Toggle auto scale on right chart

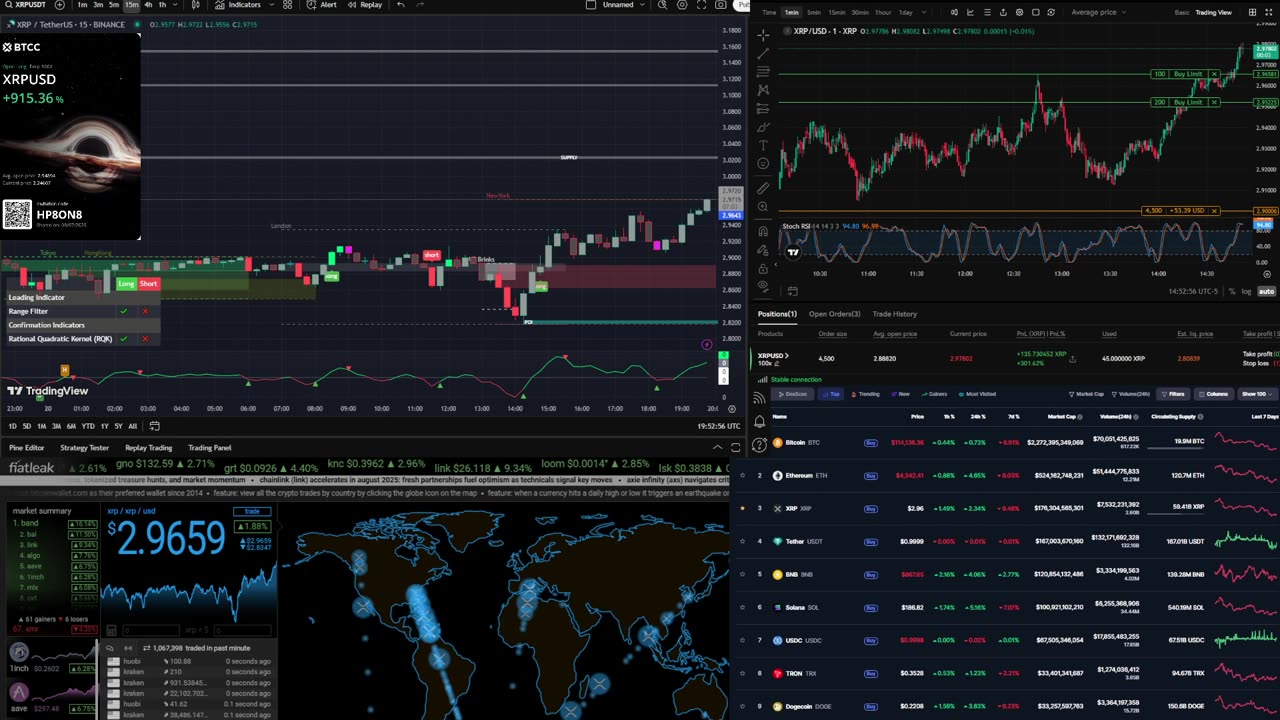(1266, 291)
